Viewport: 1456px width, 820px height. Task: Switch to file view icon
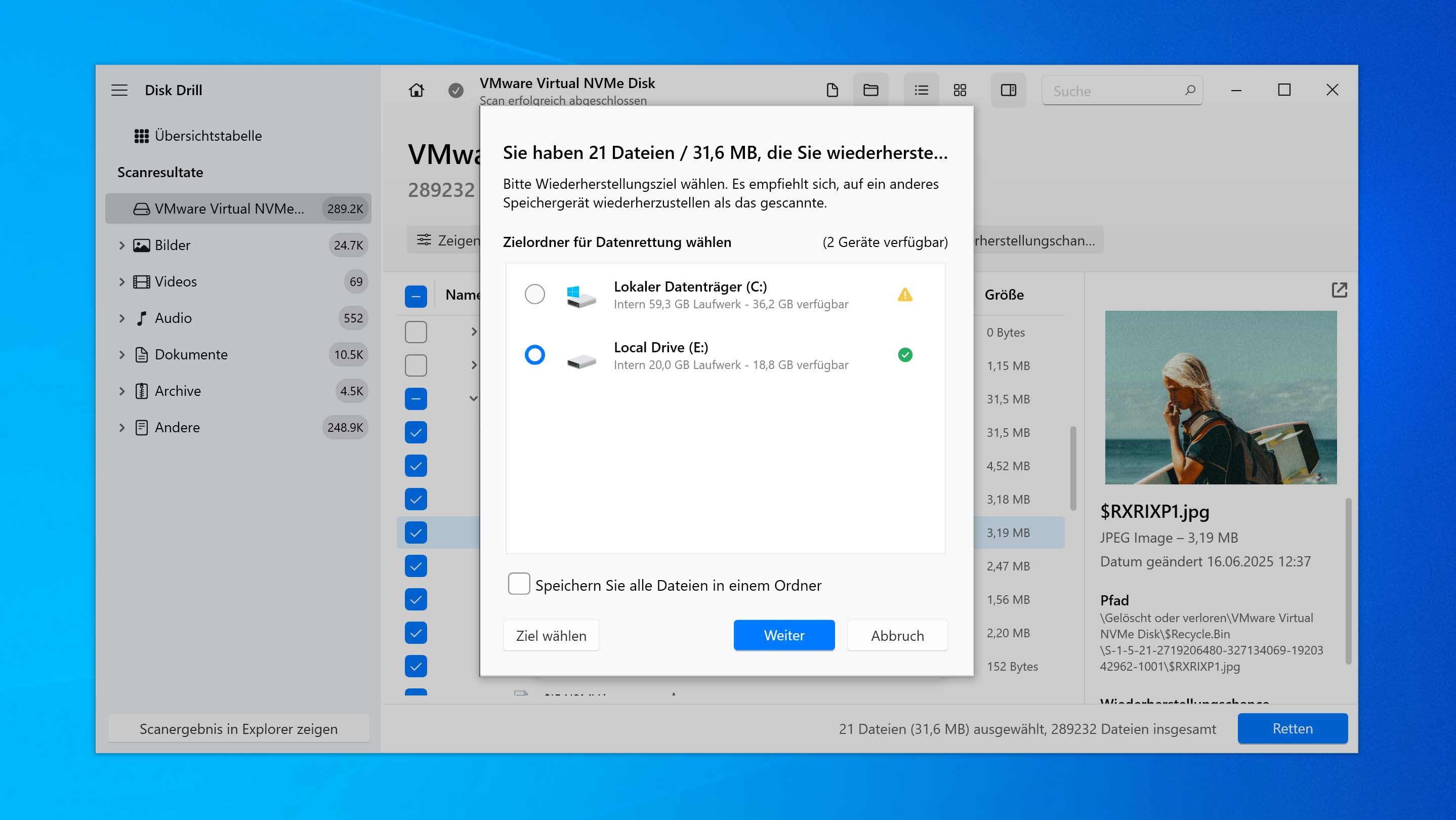[832, 90]
